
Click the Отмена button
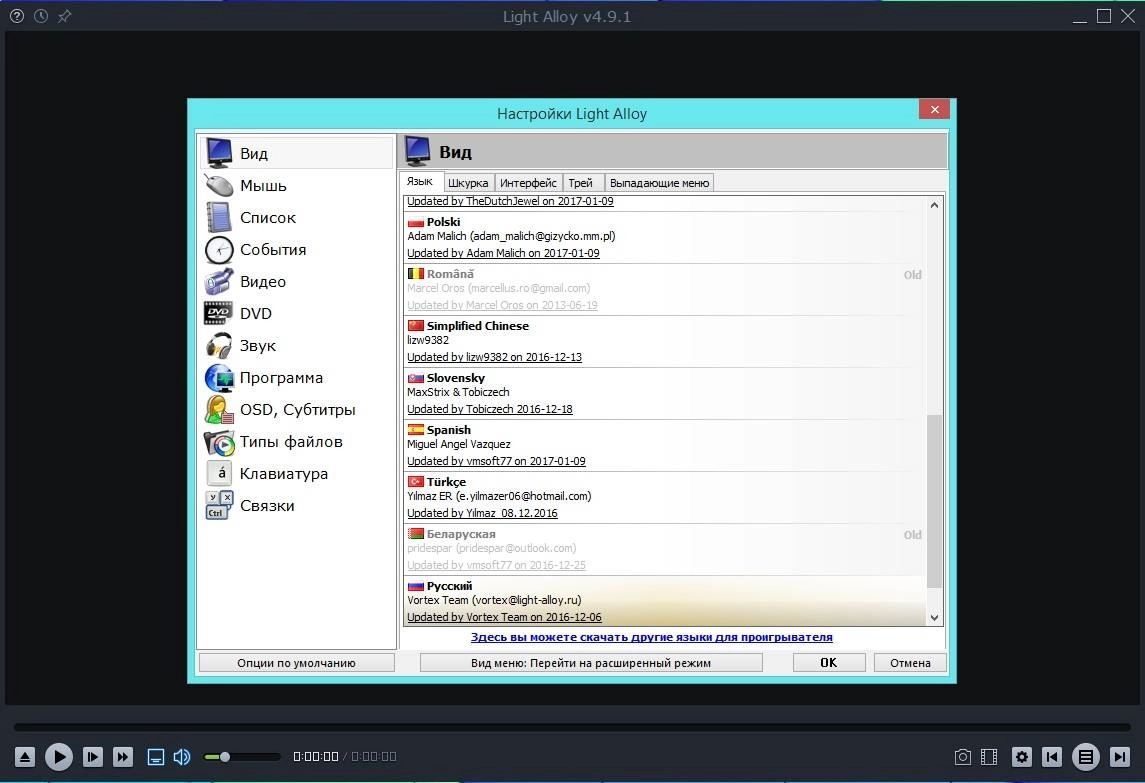[x=910, y=662]
